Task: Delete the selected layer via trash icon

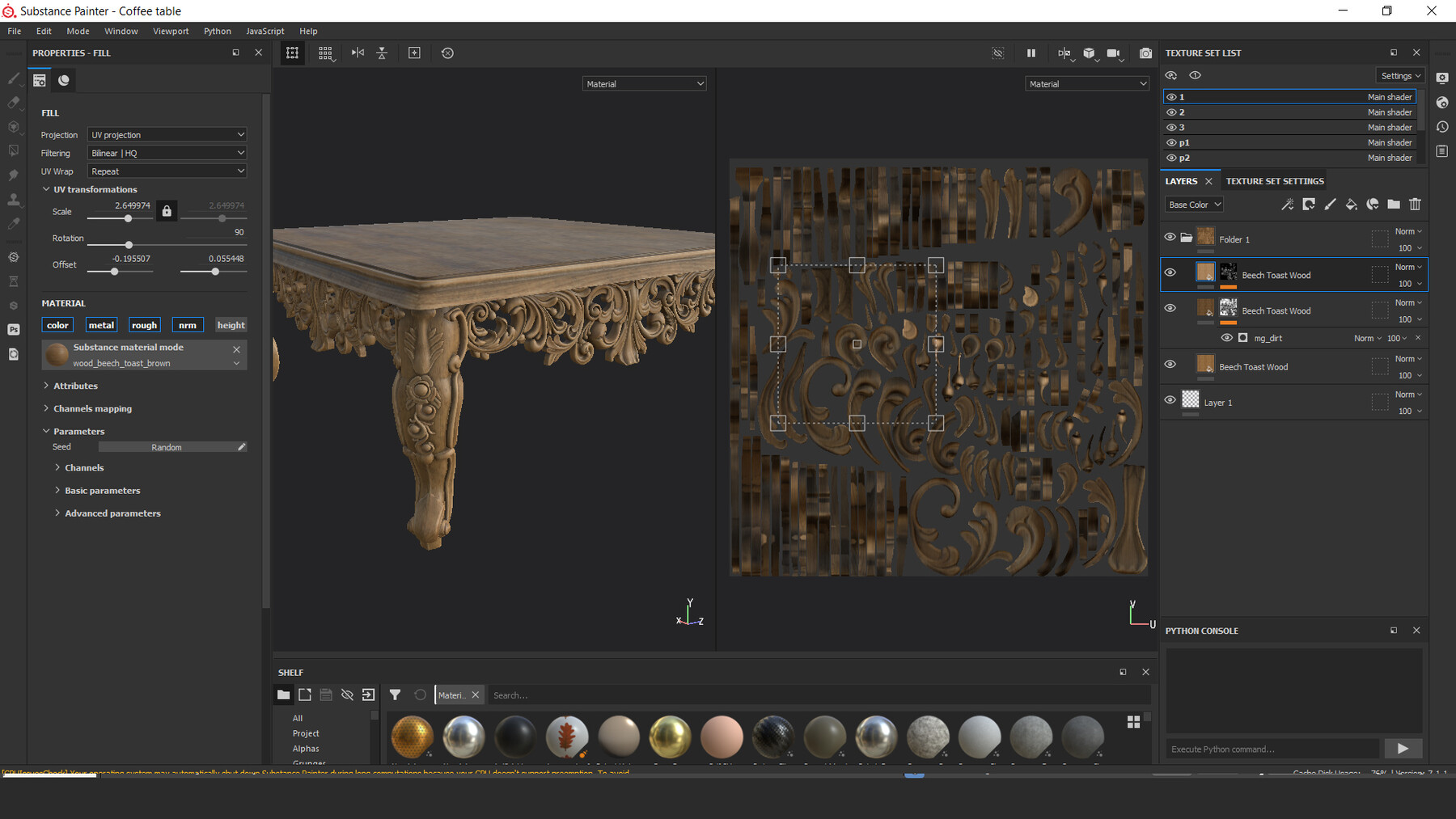Action: coord(1415,205)
